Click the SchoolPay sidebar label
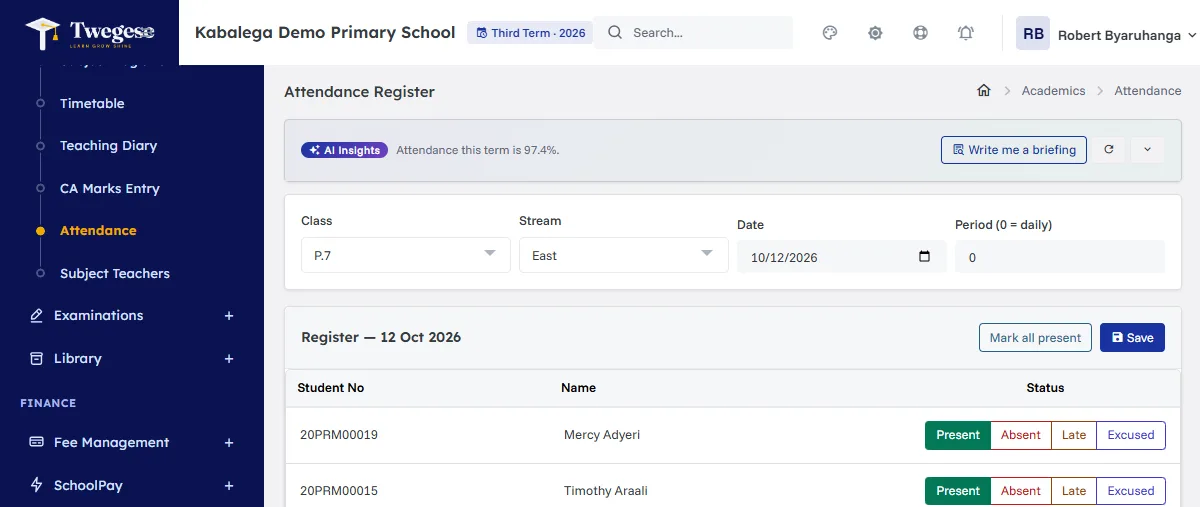Image resolution: width=1200 pixels, height=507 pixels. (x=88, y=485)
